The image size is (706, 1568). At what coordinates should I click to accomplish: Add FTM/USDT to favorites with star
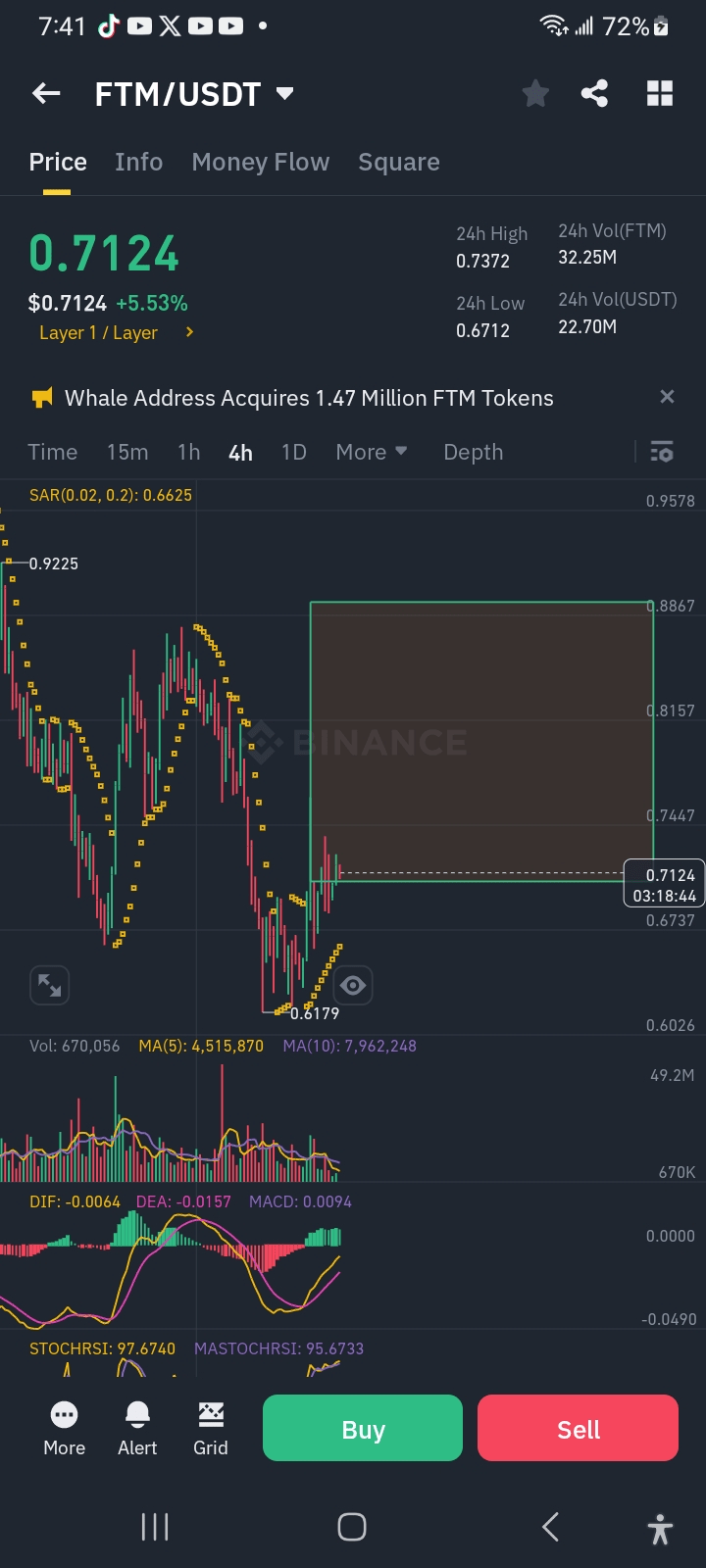(x=535, y=94)
